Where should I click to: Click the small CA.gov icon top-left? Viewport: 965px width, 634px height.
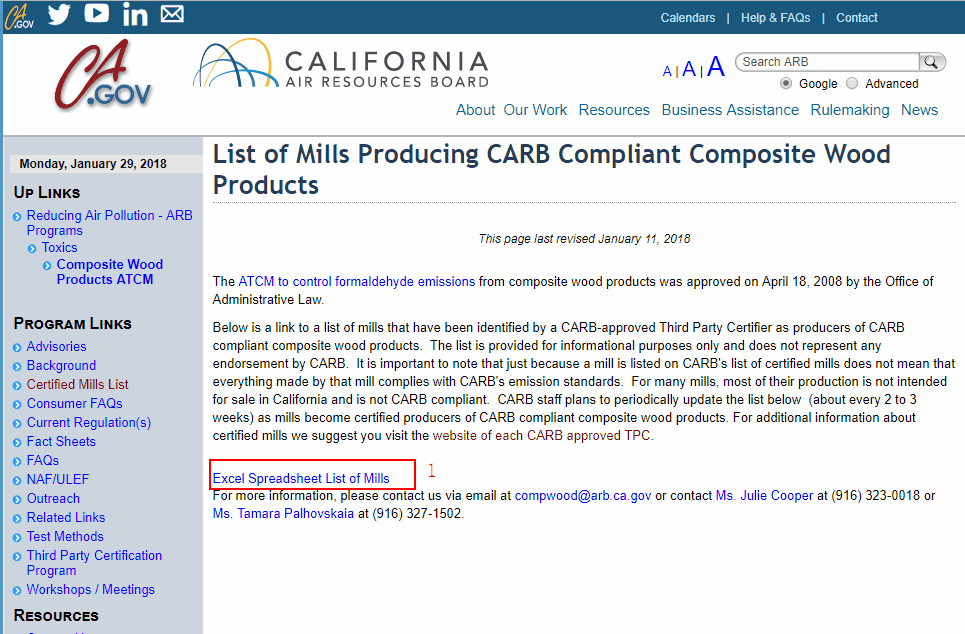[x=19, y=16]
